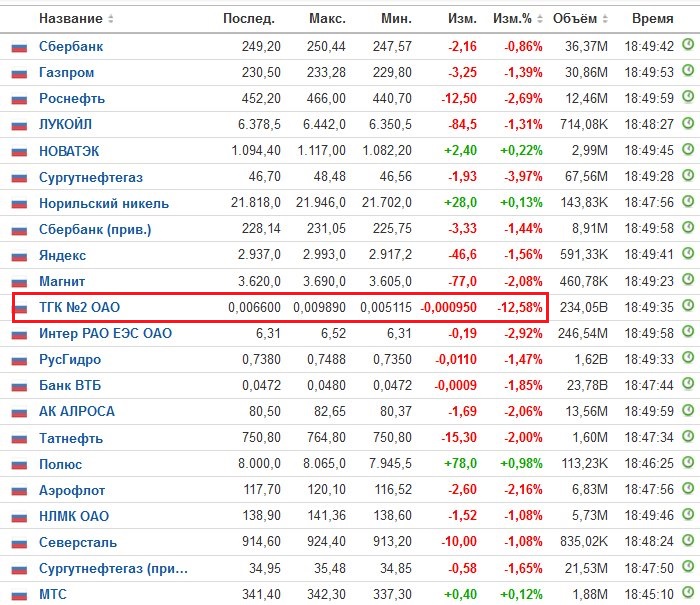700x605 pixels.
Task: Click the clock icon in the Газпром row
Action: pyautogui.click(x=688, y=70)
